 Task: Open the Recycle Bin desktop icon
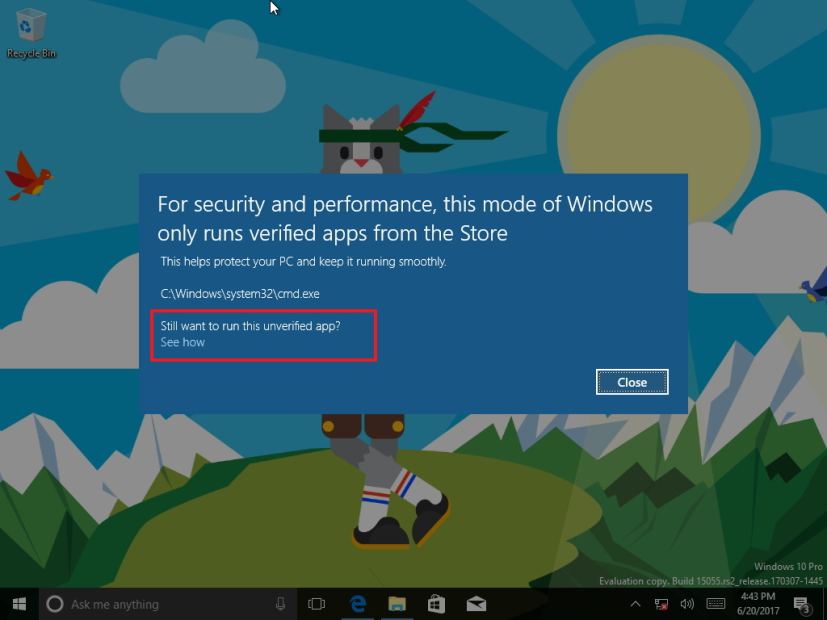(x=31, y=33)
